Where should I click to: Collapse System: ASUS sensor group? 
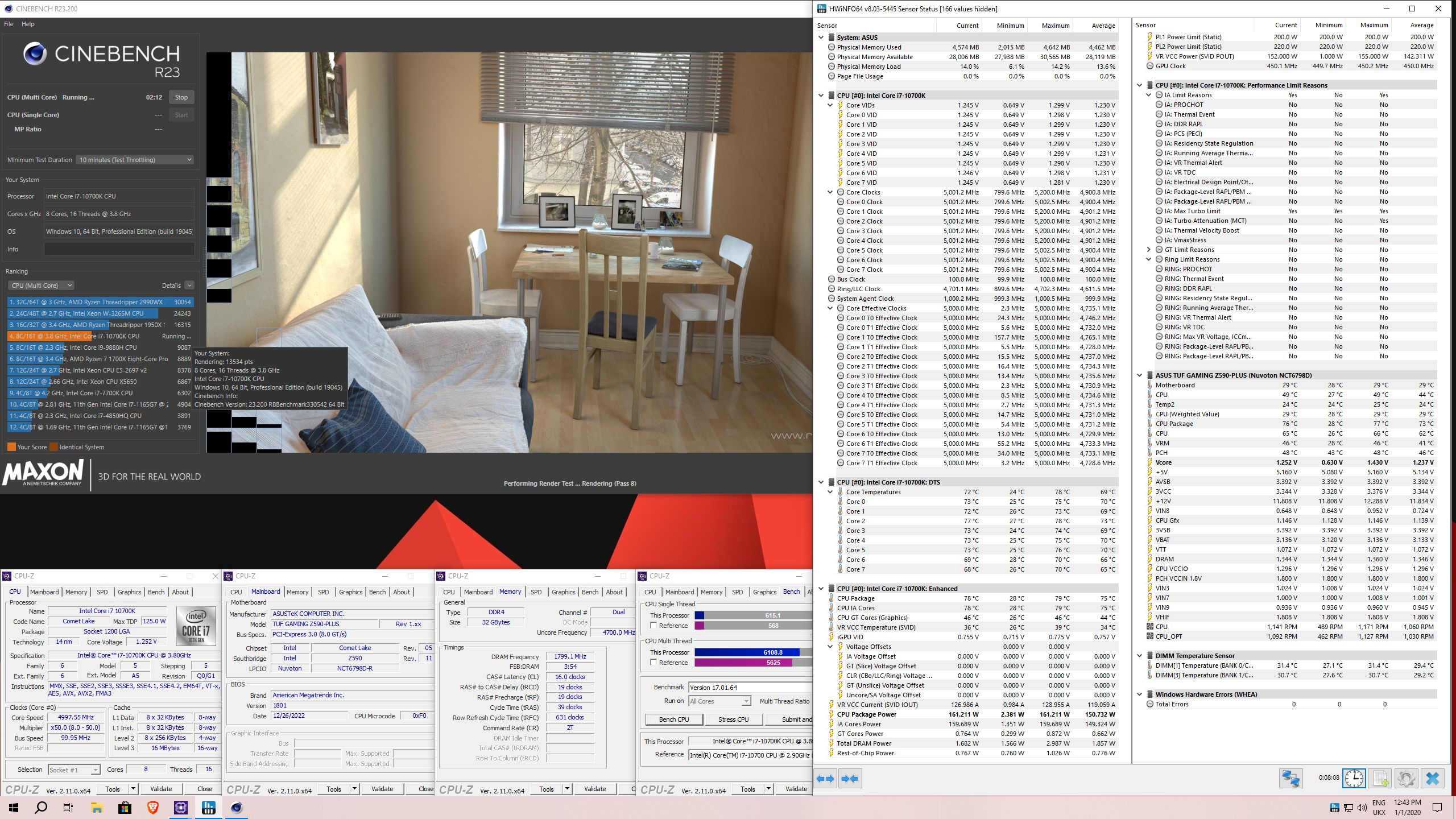point(821,38)
